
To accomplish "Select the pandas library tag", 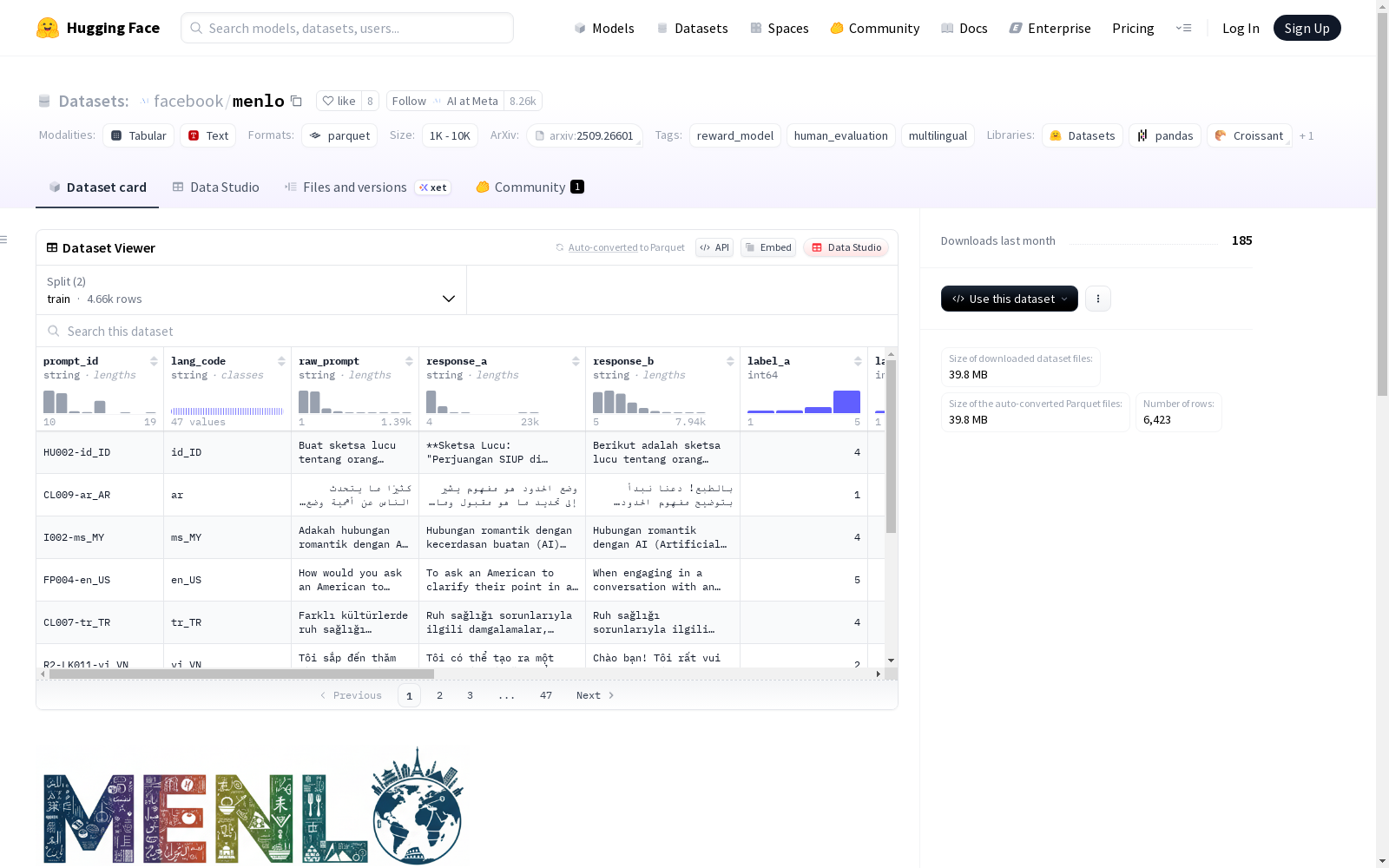I will (x=1165, y=135).
